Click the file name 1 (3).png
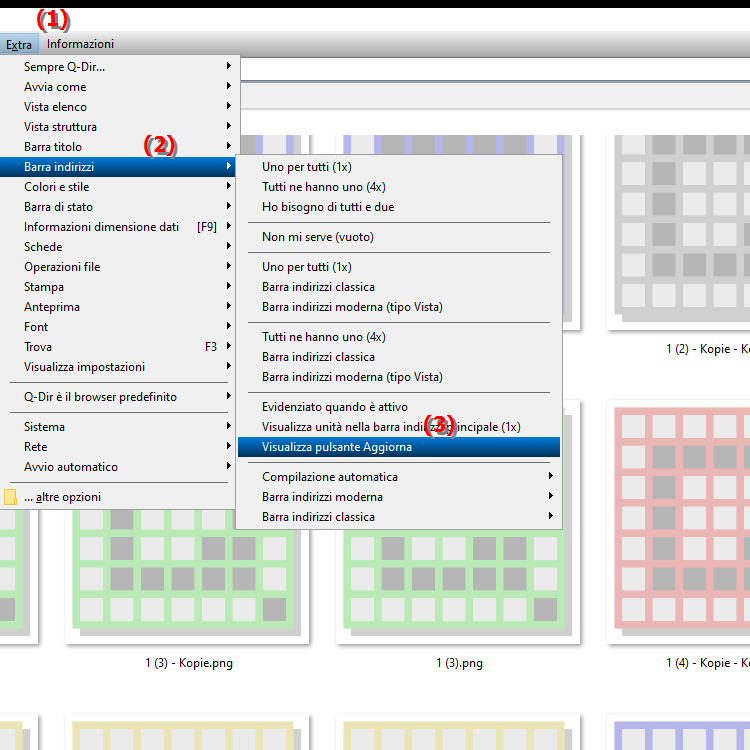 pos(459,663)
